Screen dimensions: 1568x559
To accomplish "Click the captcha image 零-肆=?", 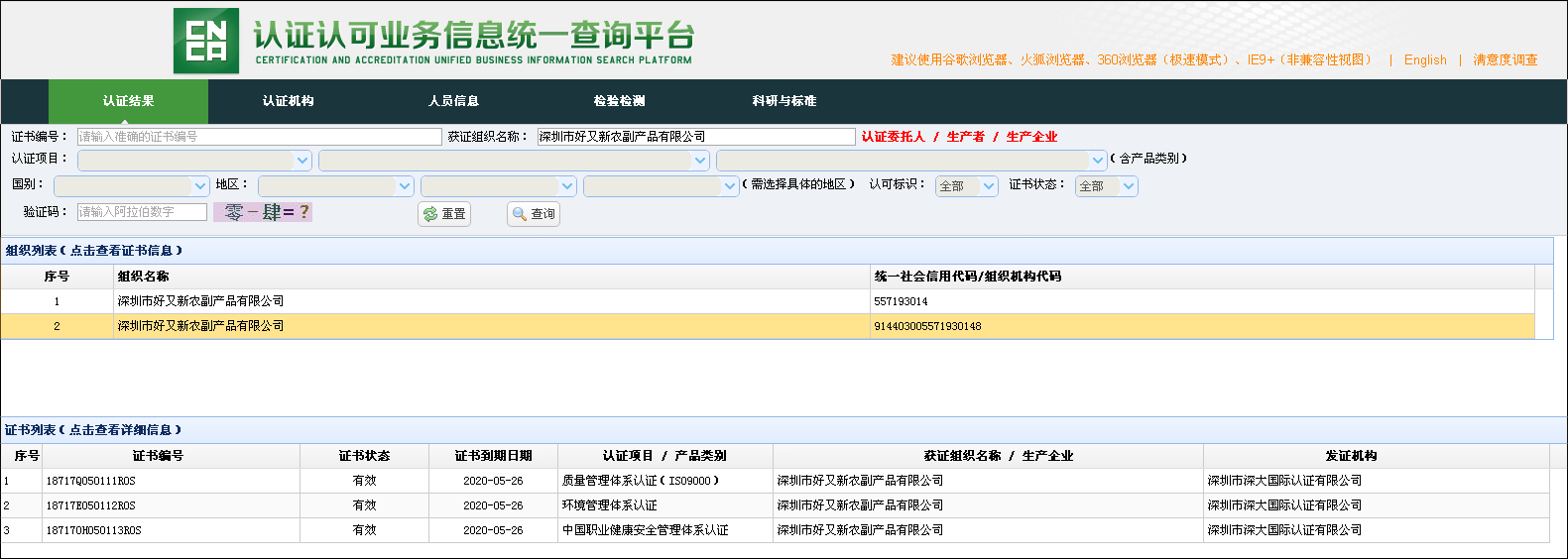I will [x=263, y=212].
